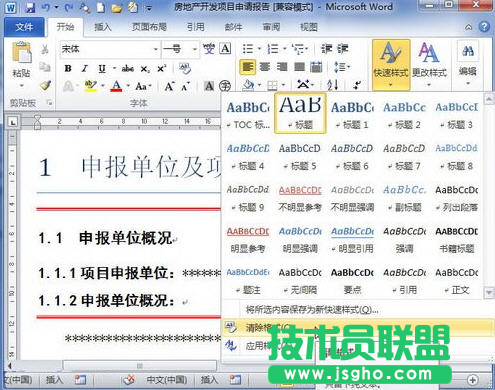Image resolution: width=495 pixels, height=390 pixels.
Task: Click the 编辑 Editing button
Action: tap(468, 63)
